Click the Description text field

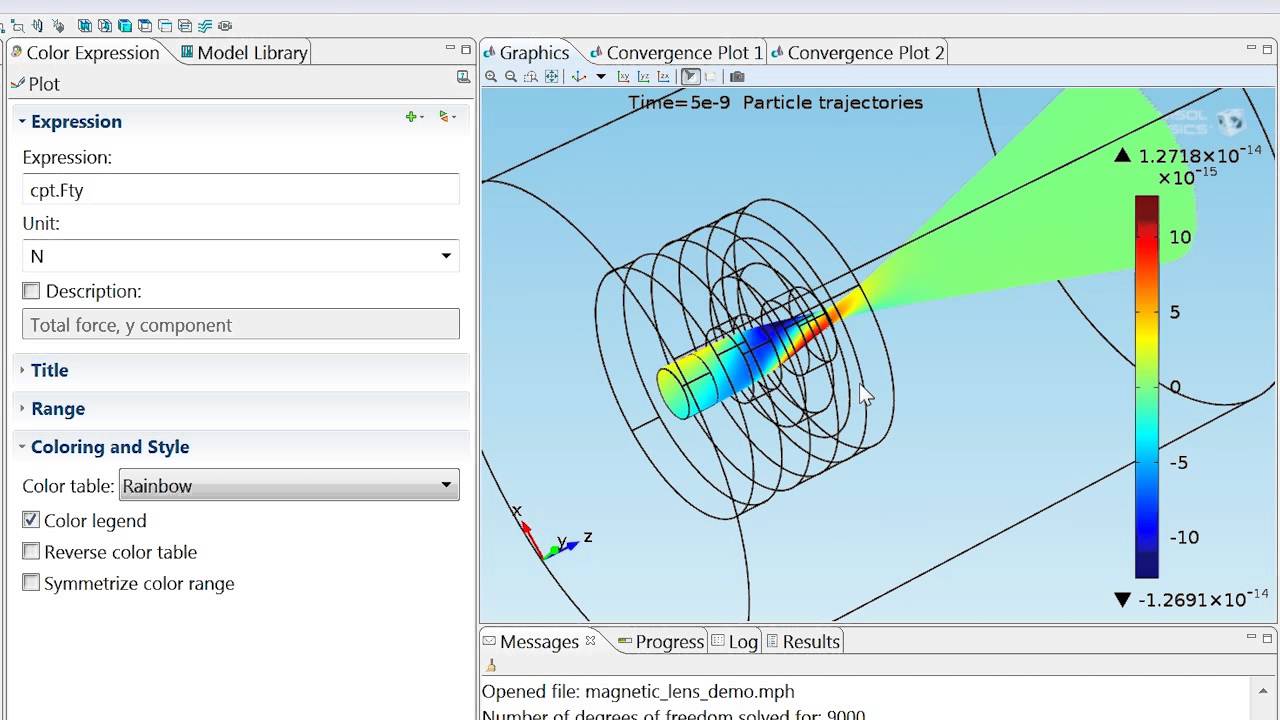click(x=241, y=324)
